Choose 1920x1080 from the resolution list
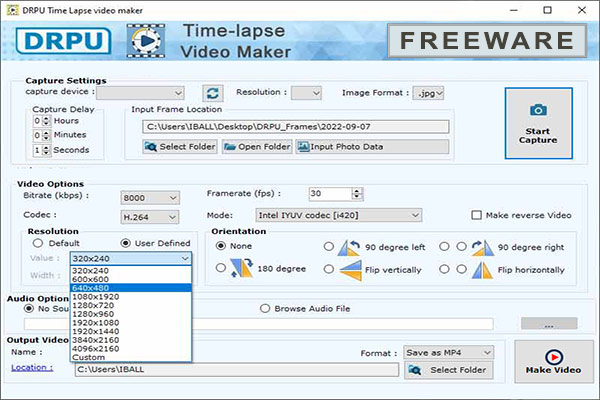 point(131,323)
